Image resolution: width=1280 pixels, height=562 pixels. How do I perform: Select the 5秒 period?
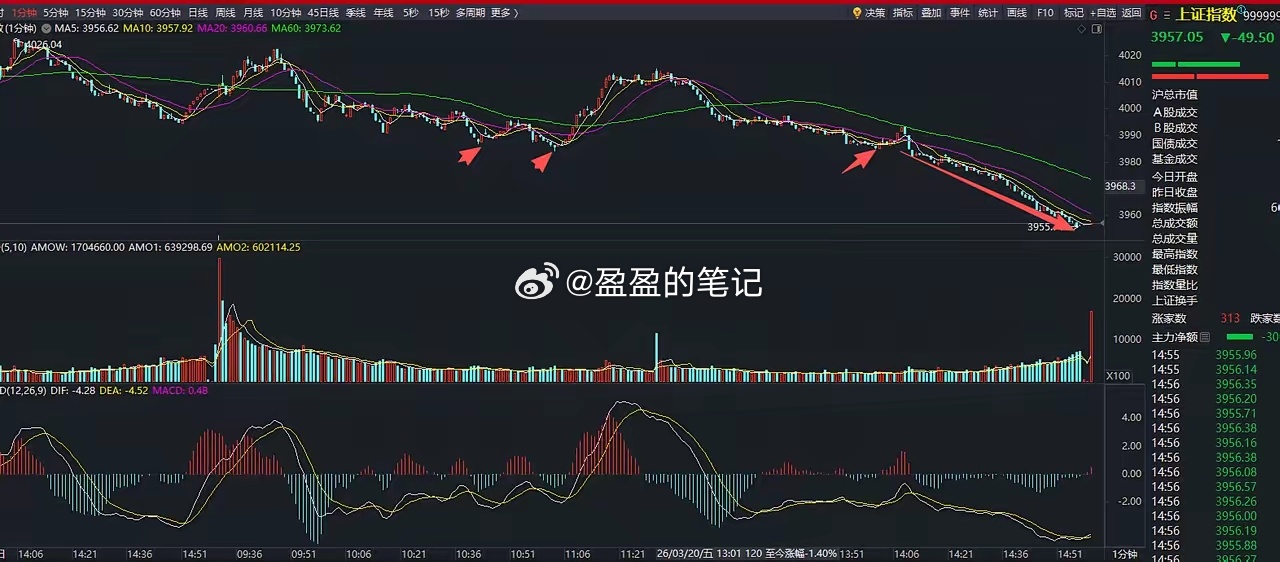point(411,13)
